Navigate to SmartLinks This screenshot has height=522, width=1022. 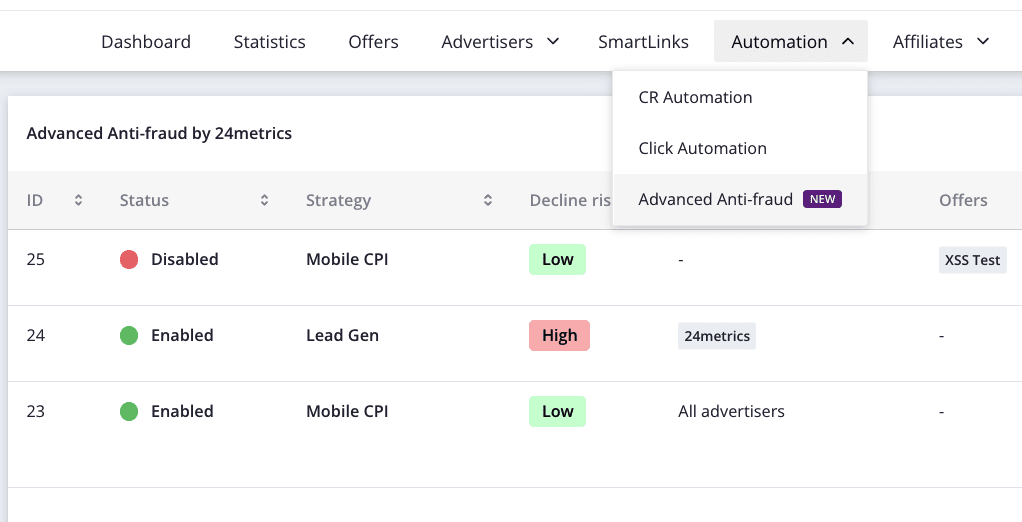pyautogui.click(x=643, y=42)
